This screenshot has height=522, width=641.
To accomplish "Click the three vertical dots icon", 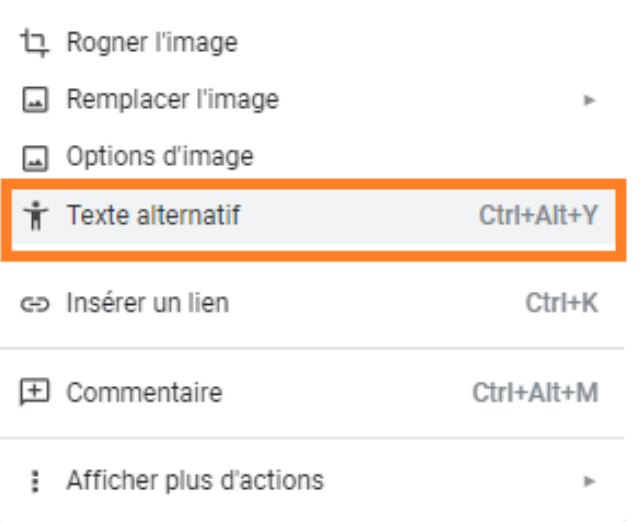I will [x=35, y=481].
